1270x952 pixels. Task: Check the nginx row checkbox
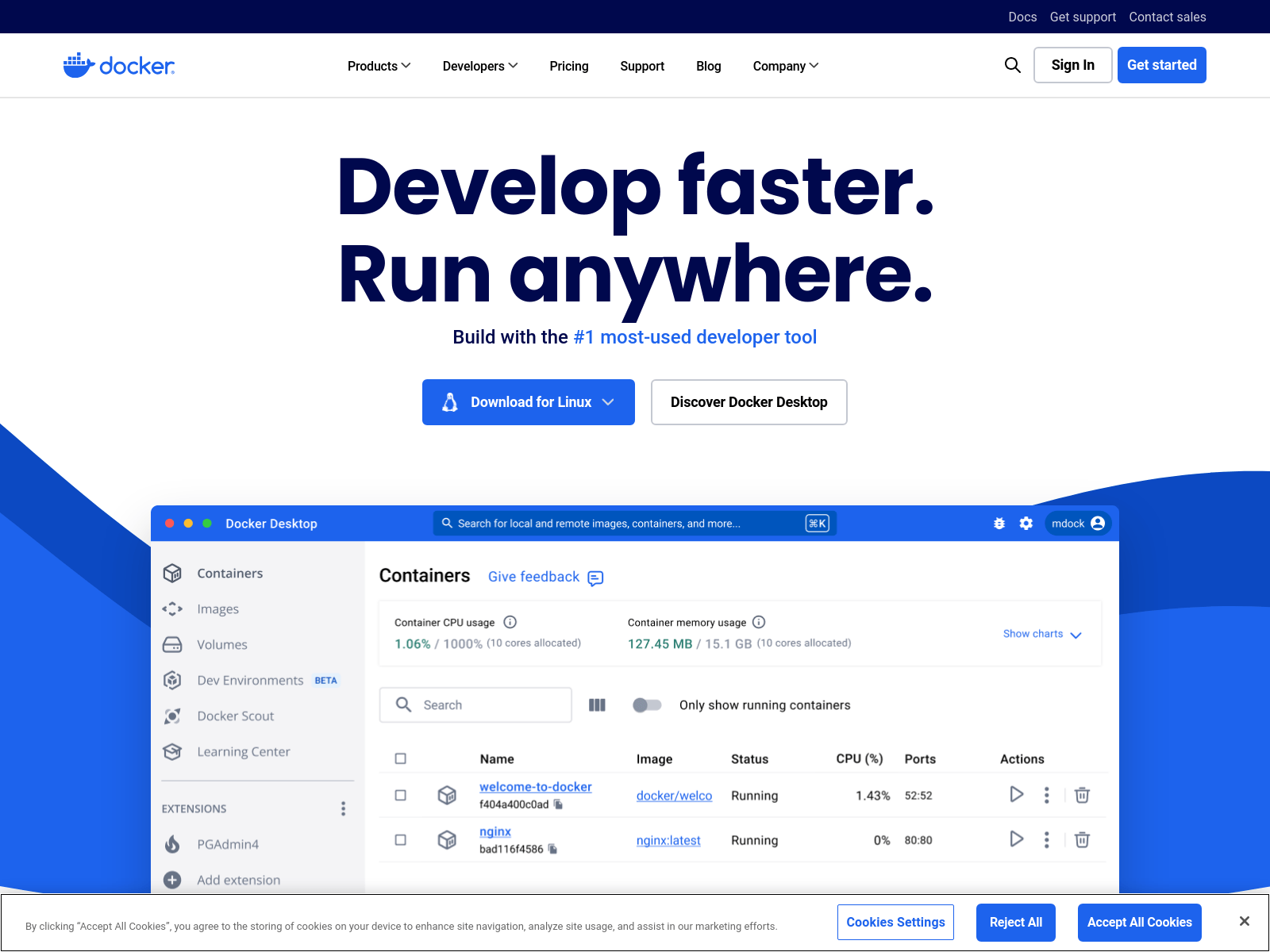tap(401, 839)
